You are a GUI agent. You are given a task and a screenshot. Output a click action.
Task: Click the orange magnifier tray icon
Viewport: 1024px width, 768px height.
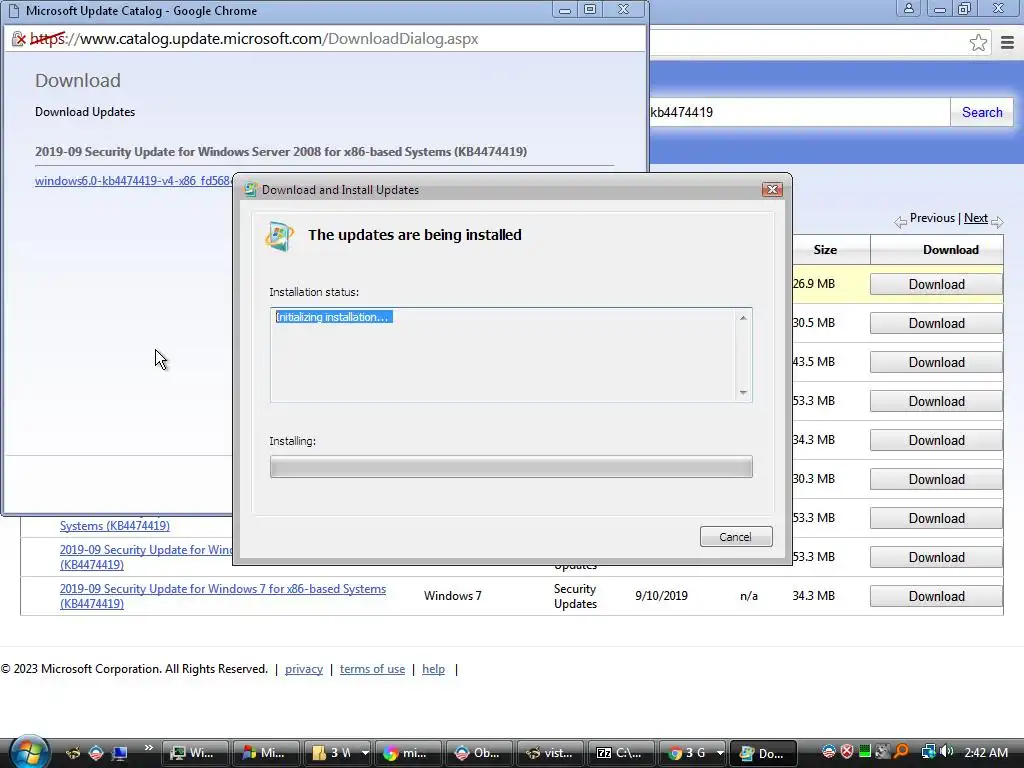pyautogui.click(x=901, y=752)
